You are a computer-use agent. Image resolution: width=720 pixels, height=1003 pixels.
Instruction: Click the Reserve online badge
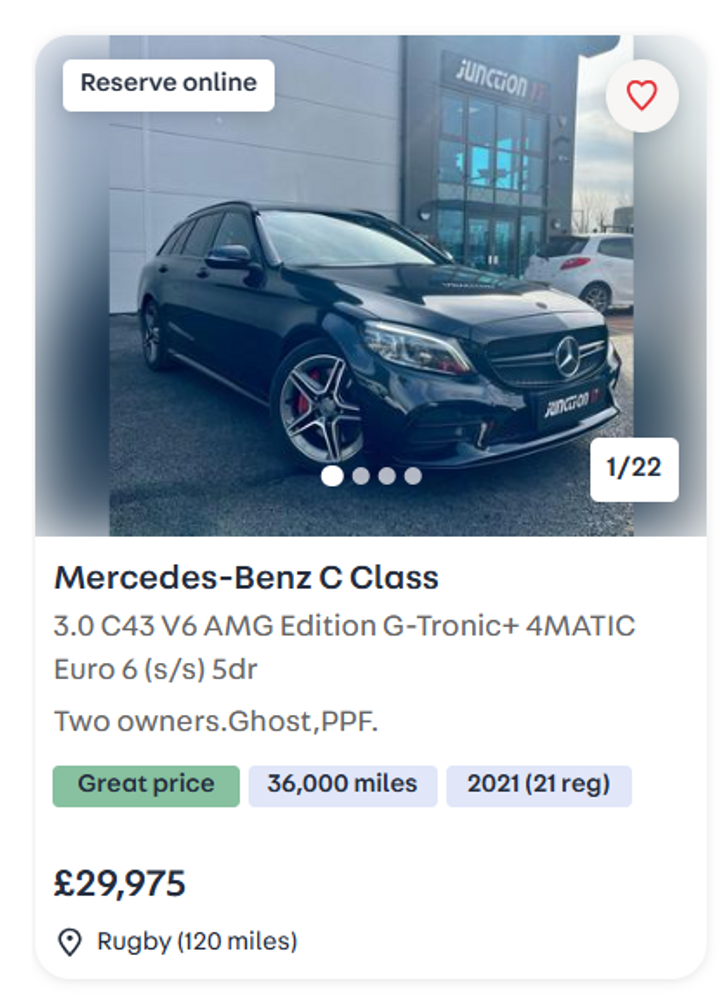(168, 84)
